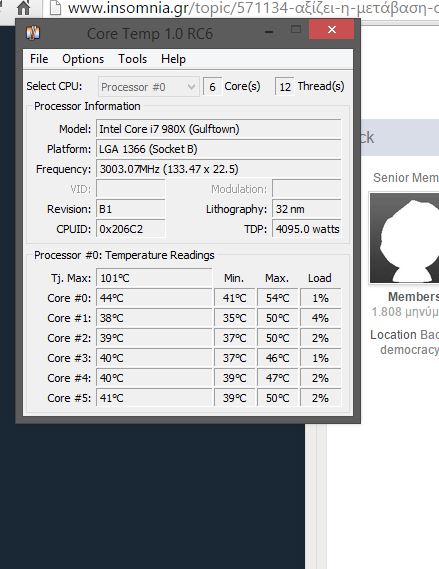
Task: Click Core #1 load value 4%
Action: [320, 318]
